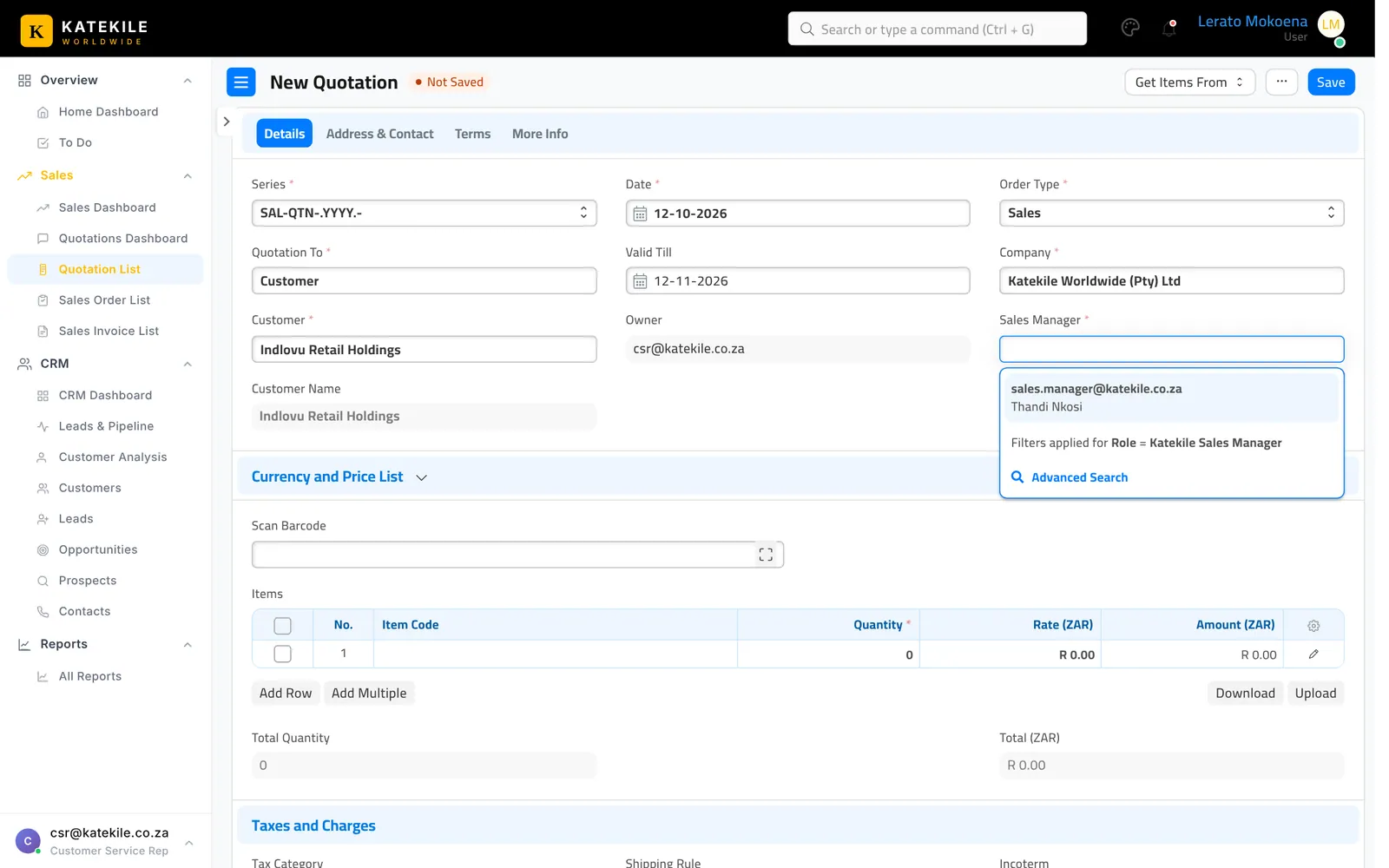Image resolution: width=1389 pixels, height=868 pixels.
Task: Switch to Address & Contact tab
Action: pyautogui.click(x=379, y=134)
